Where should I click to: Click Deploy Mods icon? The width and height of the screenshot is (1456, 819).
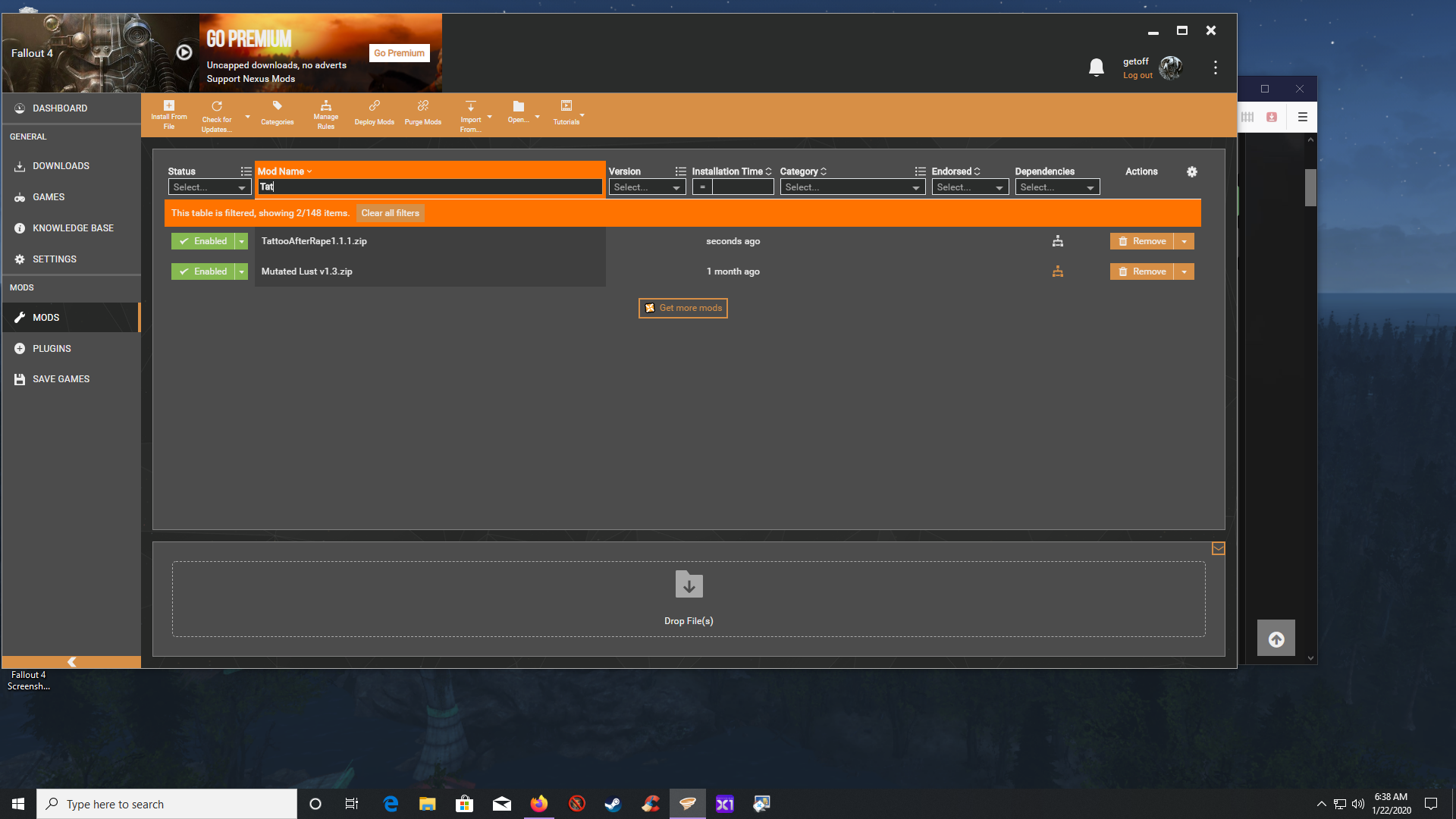tap(374, 114)
